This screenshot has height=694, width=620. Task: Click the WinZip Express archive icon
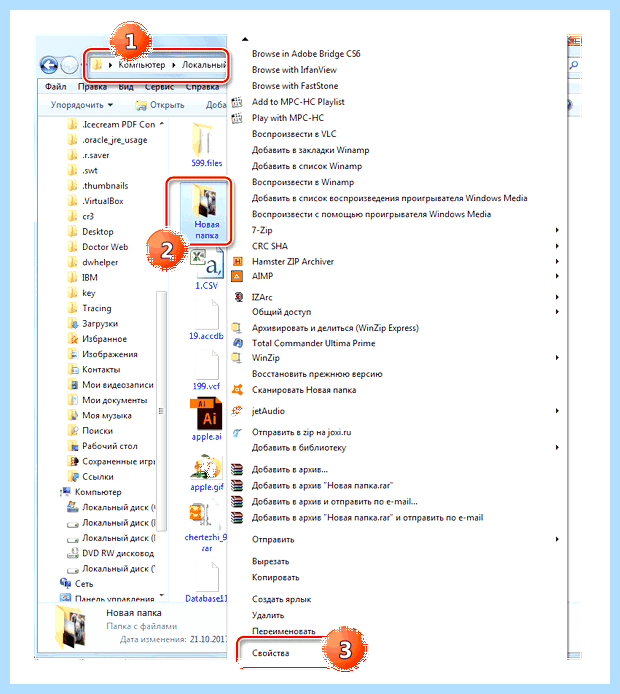point(237,328)
